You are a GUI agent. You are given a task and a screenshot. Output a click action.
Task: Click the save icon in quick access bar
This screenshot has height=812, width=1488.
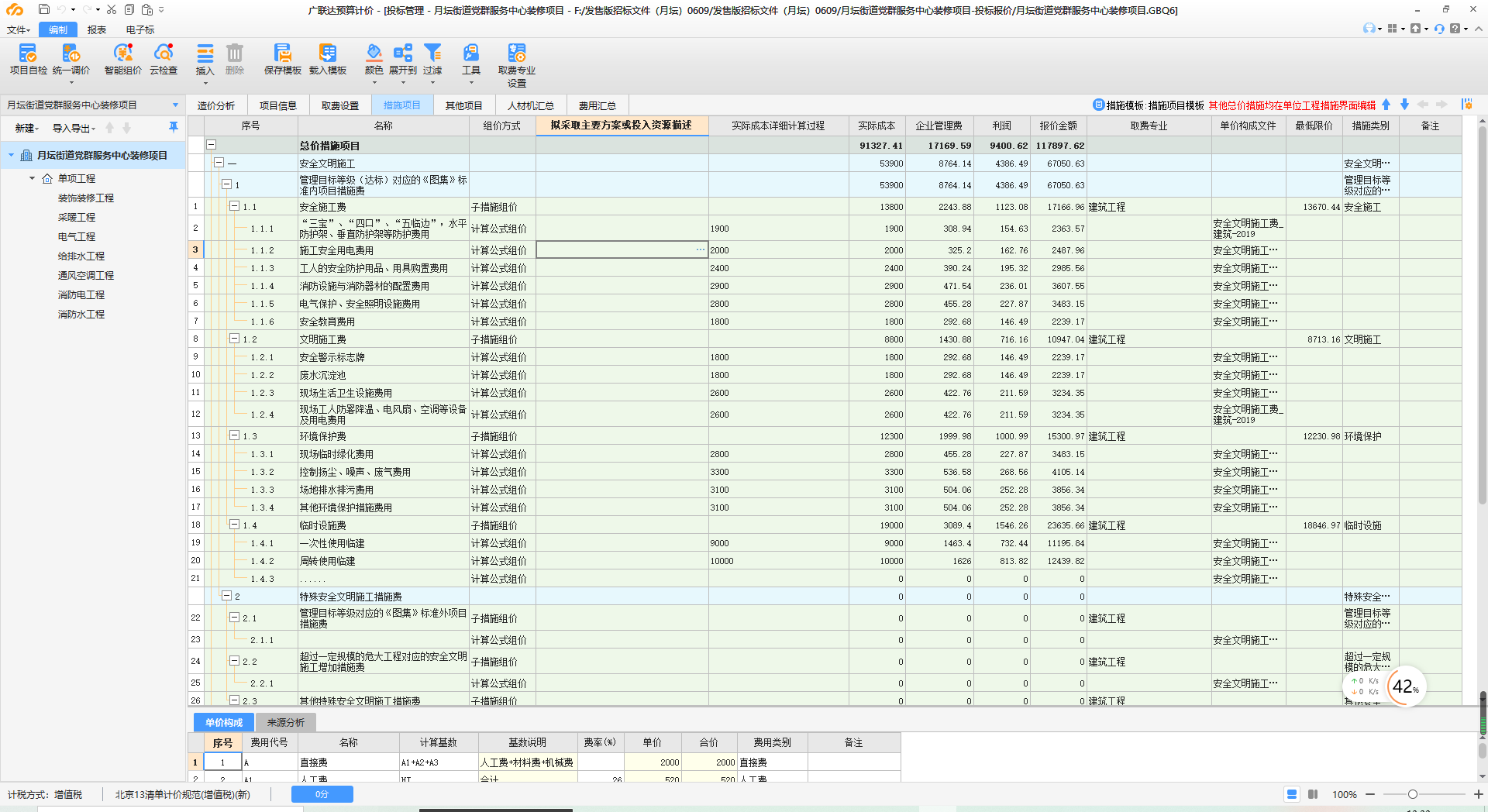(x=44, y=9)
